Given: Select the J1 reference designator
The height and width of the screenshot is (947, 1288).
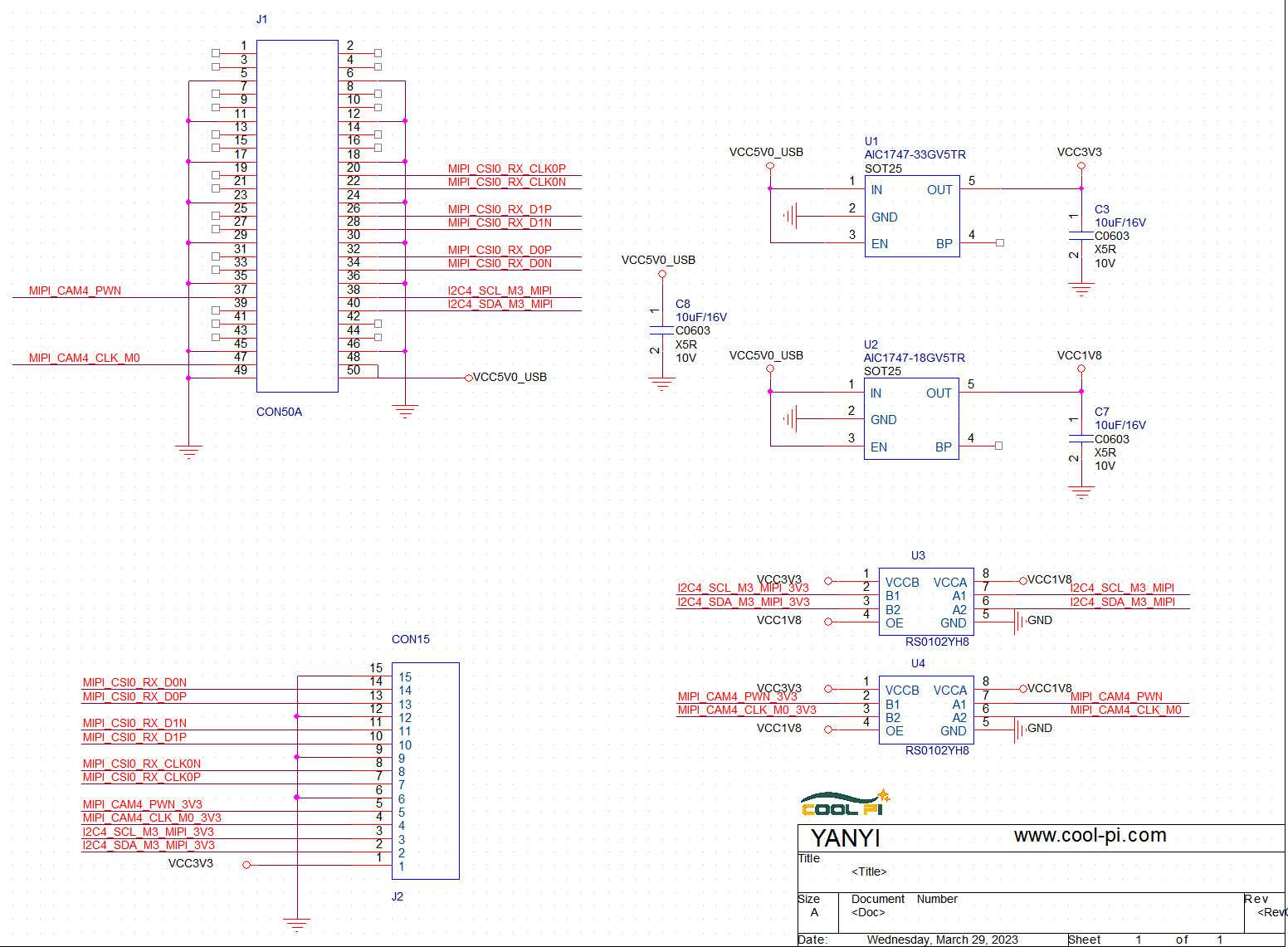Looking at the screenshot, I should pos(262,19).
